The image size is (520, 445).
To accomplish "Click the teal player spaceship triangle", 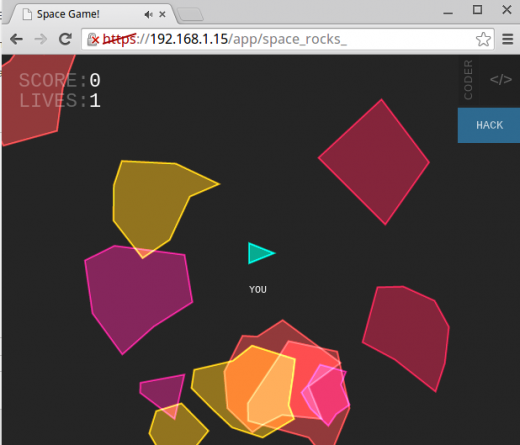I will click(259, 253).
